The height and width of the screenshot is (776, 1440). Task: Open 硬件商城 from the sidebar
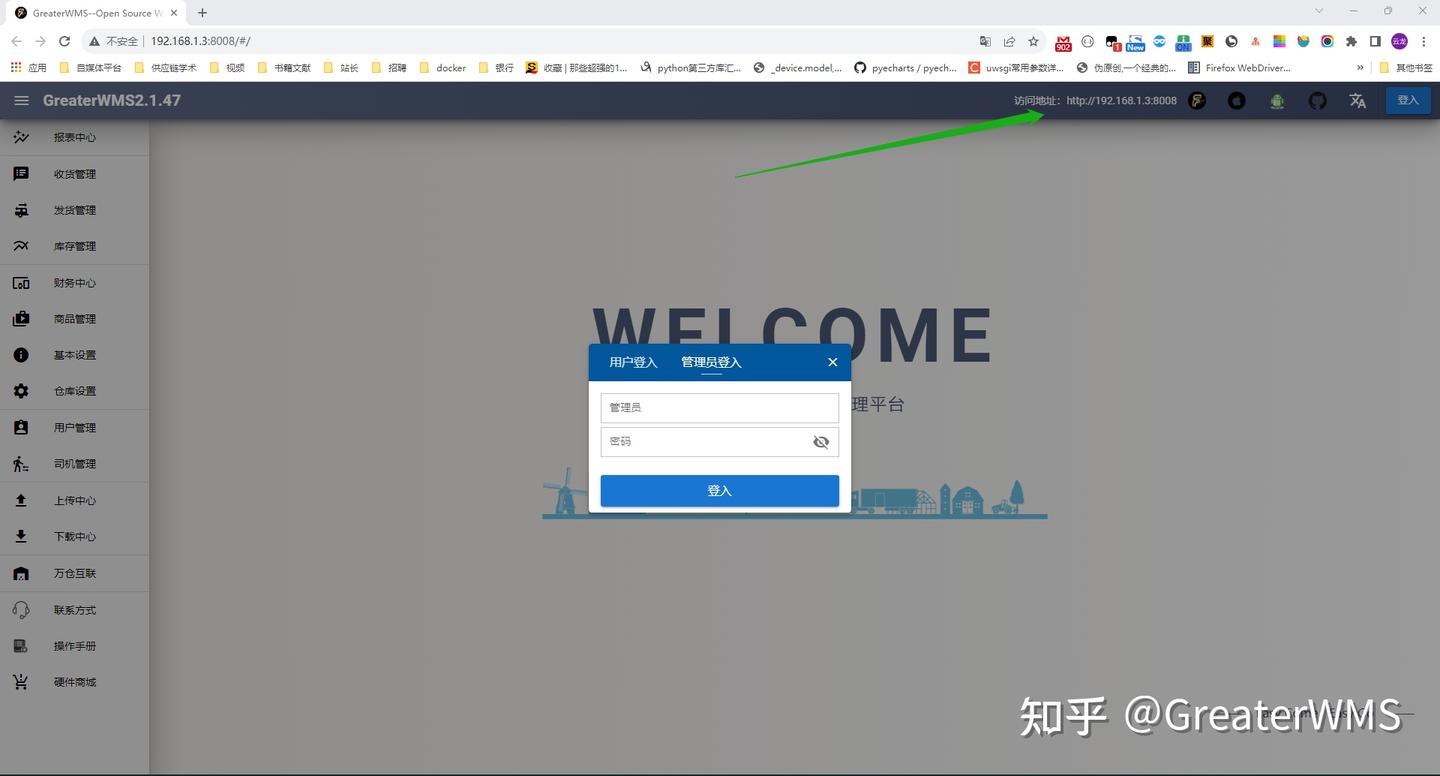(74, 681)
